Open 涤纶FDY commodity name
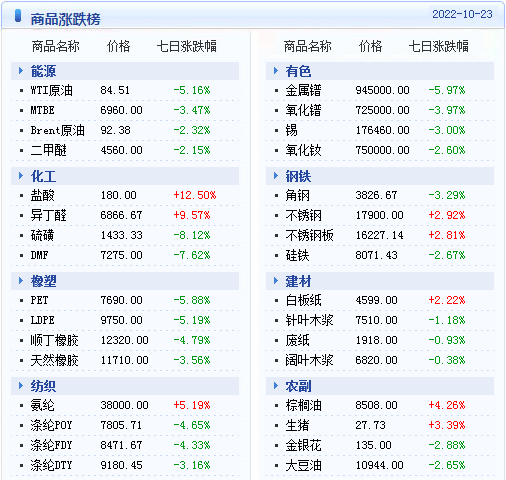The width and height of the screenshot is (506, 480). [x=51, y=445]
